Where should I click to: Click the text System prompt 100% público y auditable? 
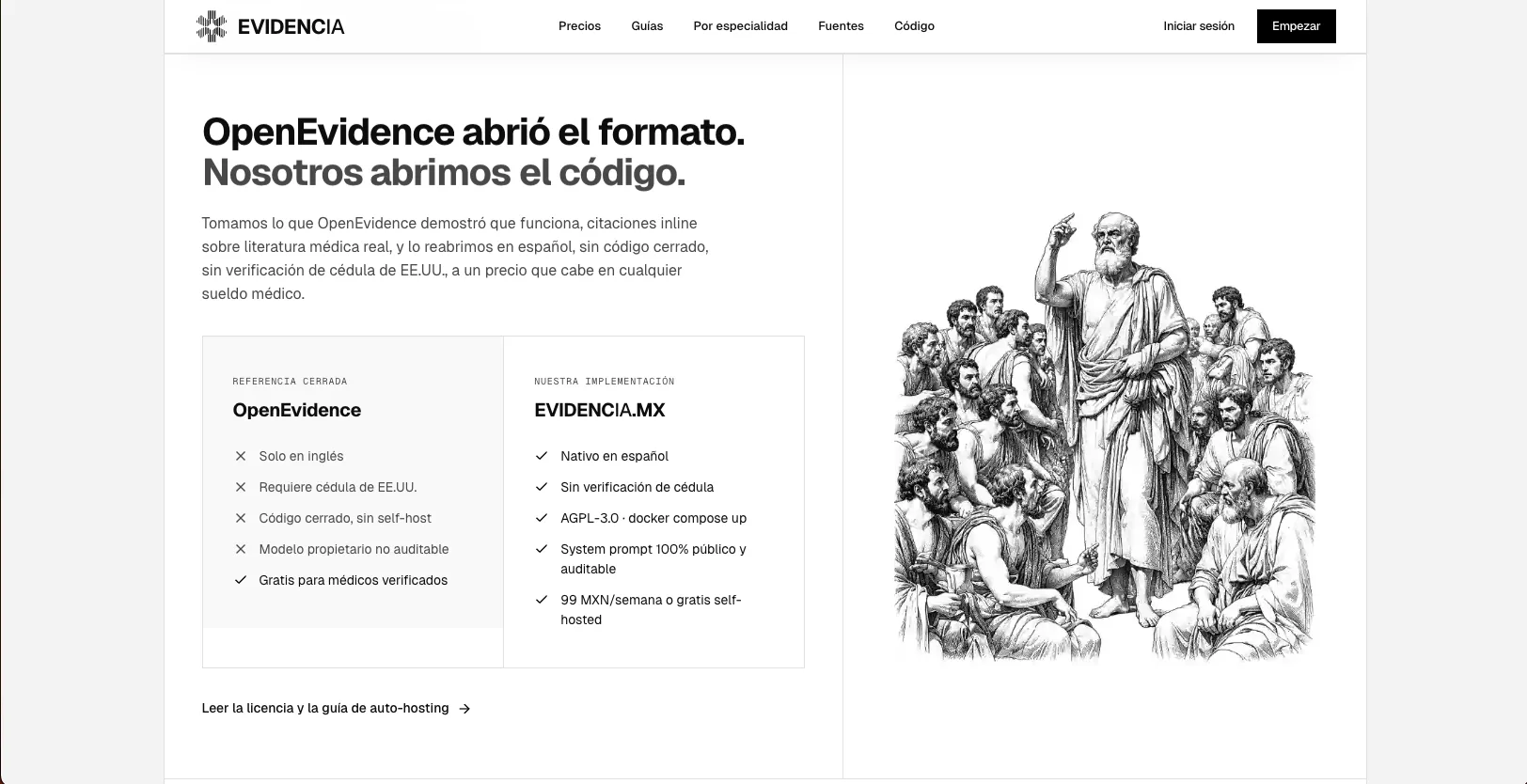[653, 558]
